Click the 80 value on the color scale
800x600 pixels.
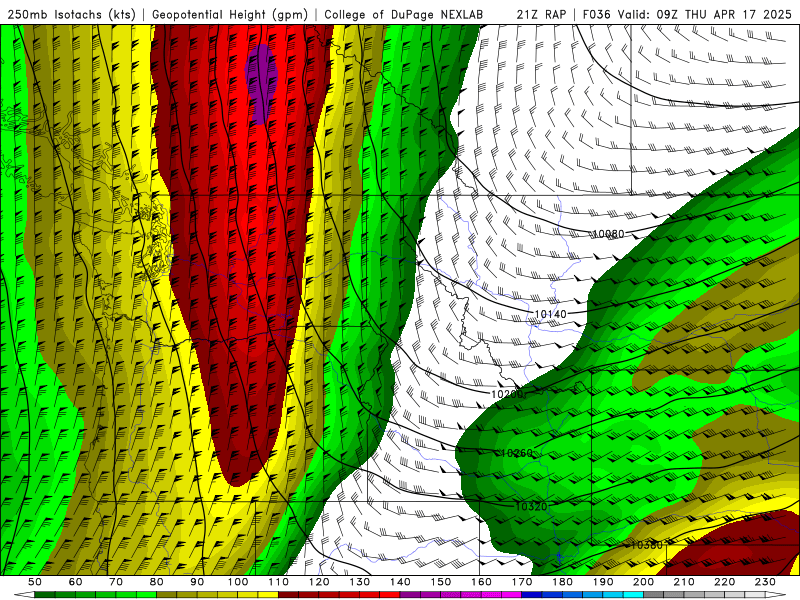[157, 582]
